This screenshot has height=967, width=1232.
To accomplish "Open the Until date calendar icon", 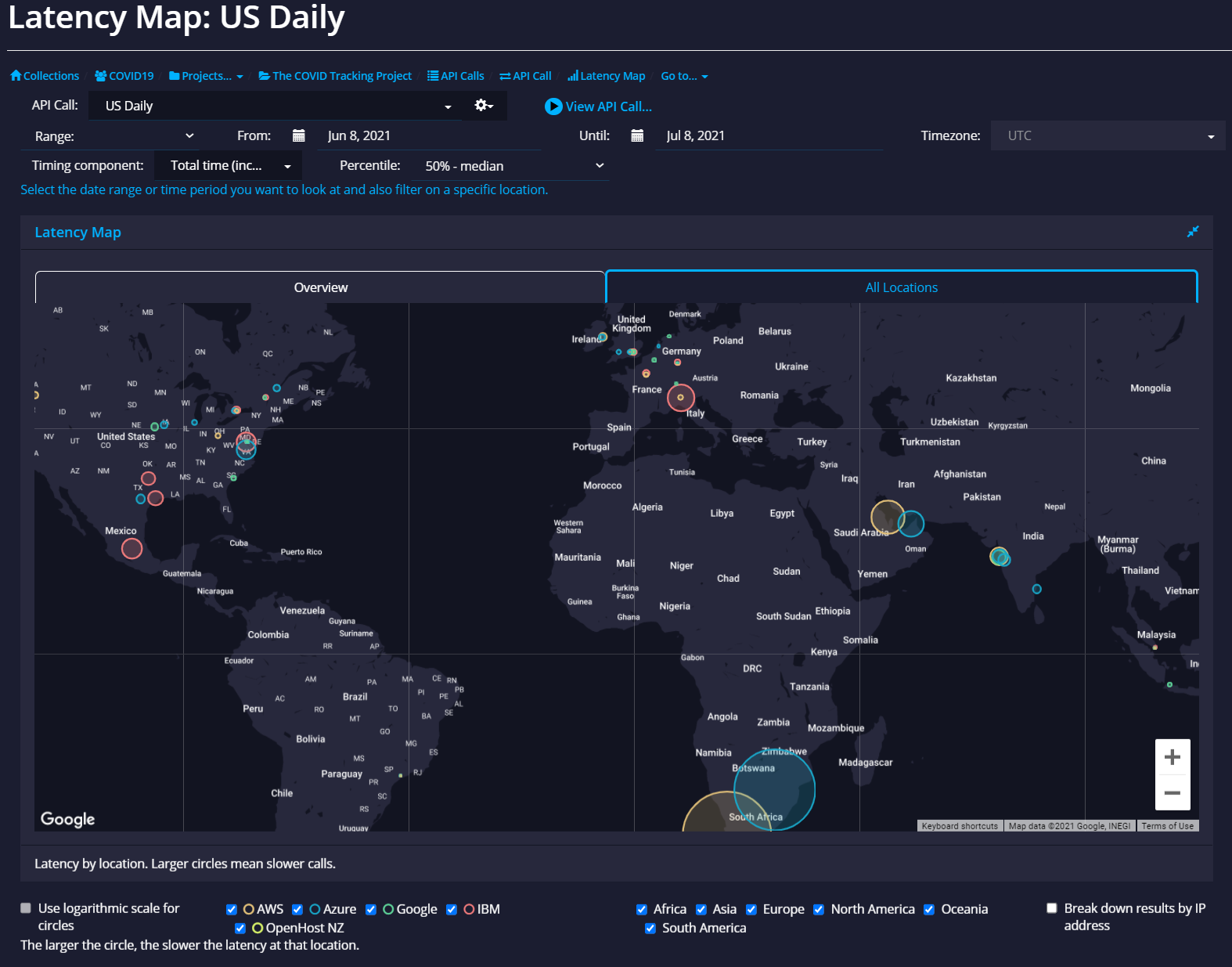I will [x=637, y=135].
